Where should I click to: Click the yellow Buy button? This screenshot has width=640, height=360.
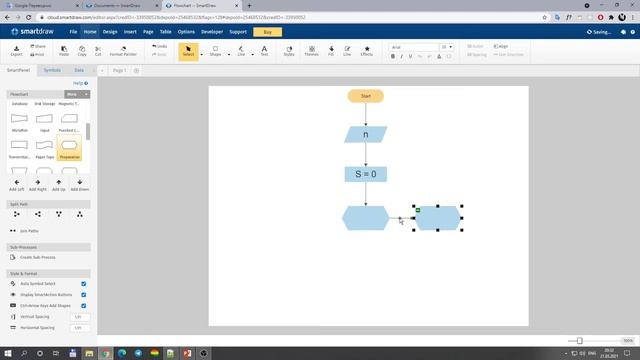pos(267,32)
